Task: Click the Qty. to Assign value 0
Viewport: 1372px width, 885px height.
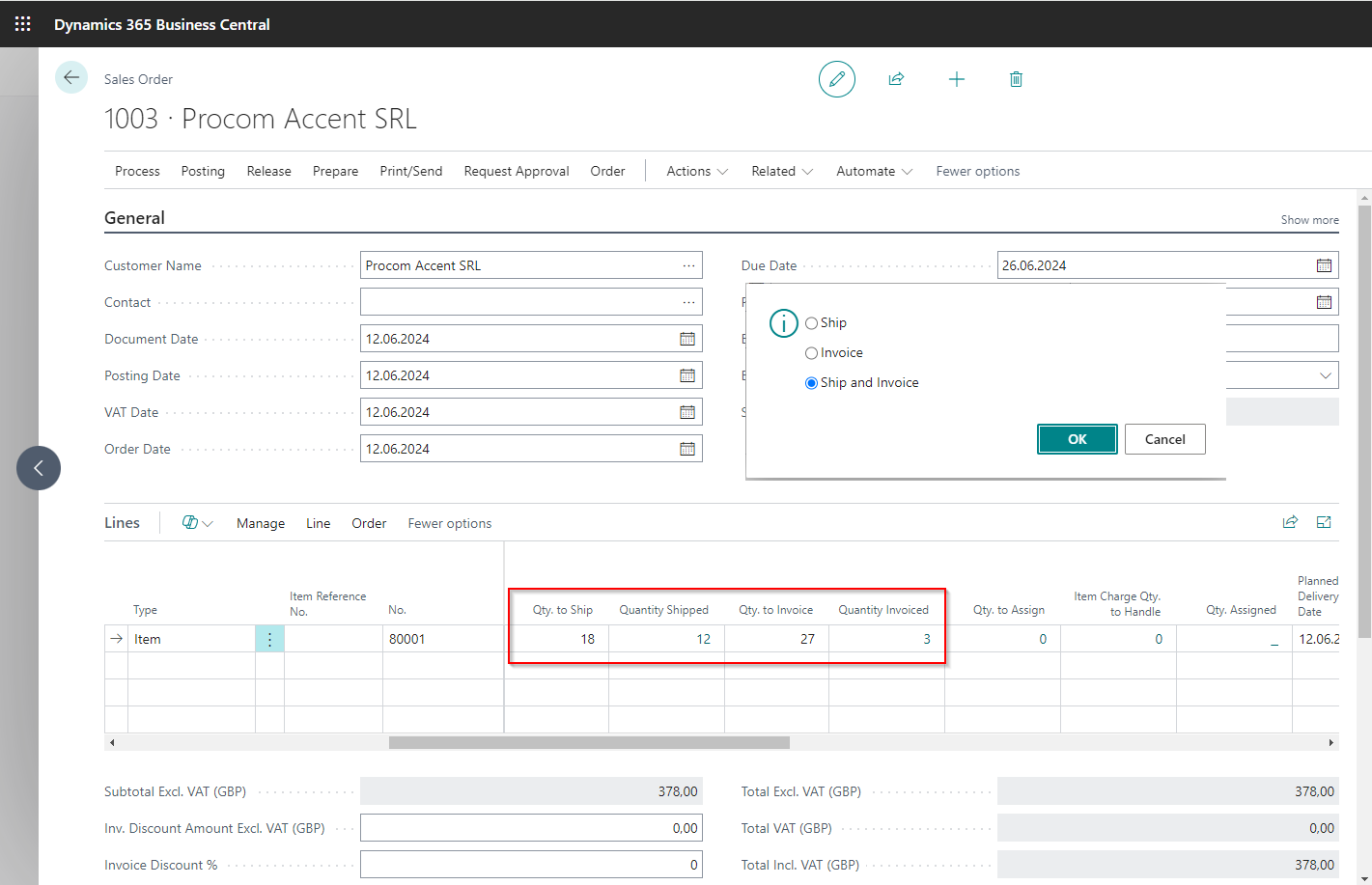Action: pyautogui.click(x=1043, y=639)
